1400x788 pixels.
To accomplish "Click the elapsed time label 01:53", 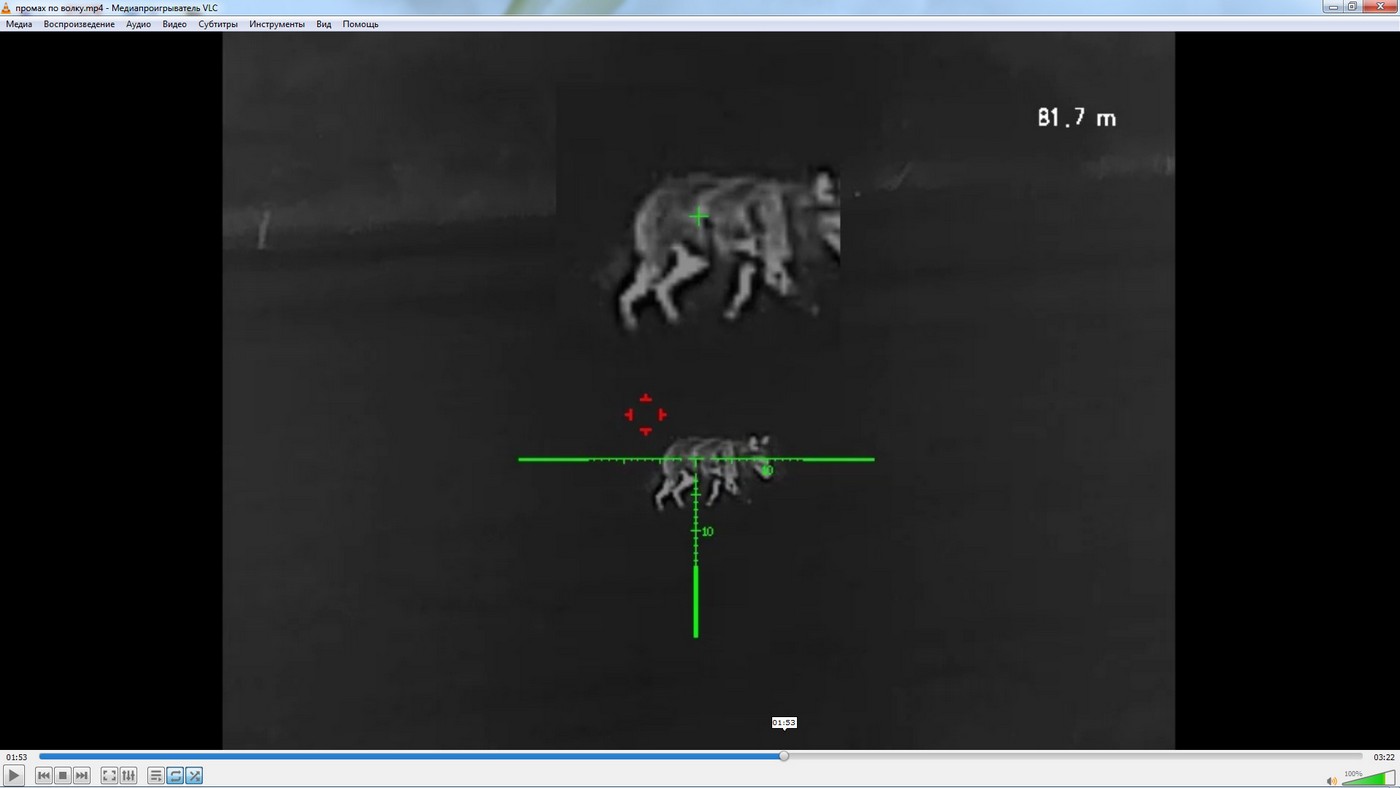I will (x=17, y=757).
